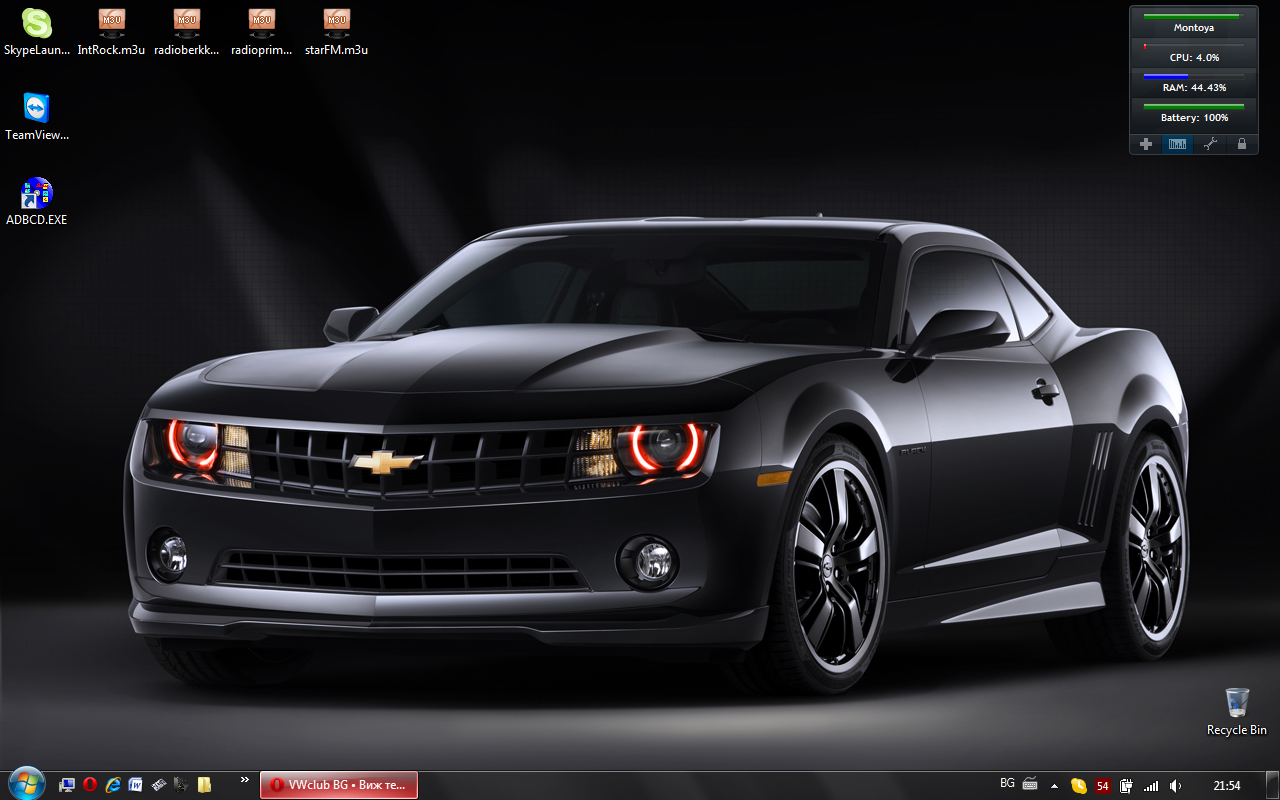Select the ADBCD.EXE desktop shortcut
Viewport: 1280px width, 800px height.
click(x=37, y=201)
